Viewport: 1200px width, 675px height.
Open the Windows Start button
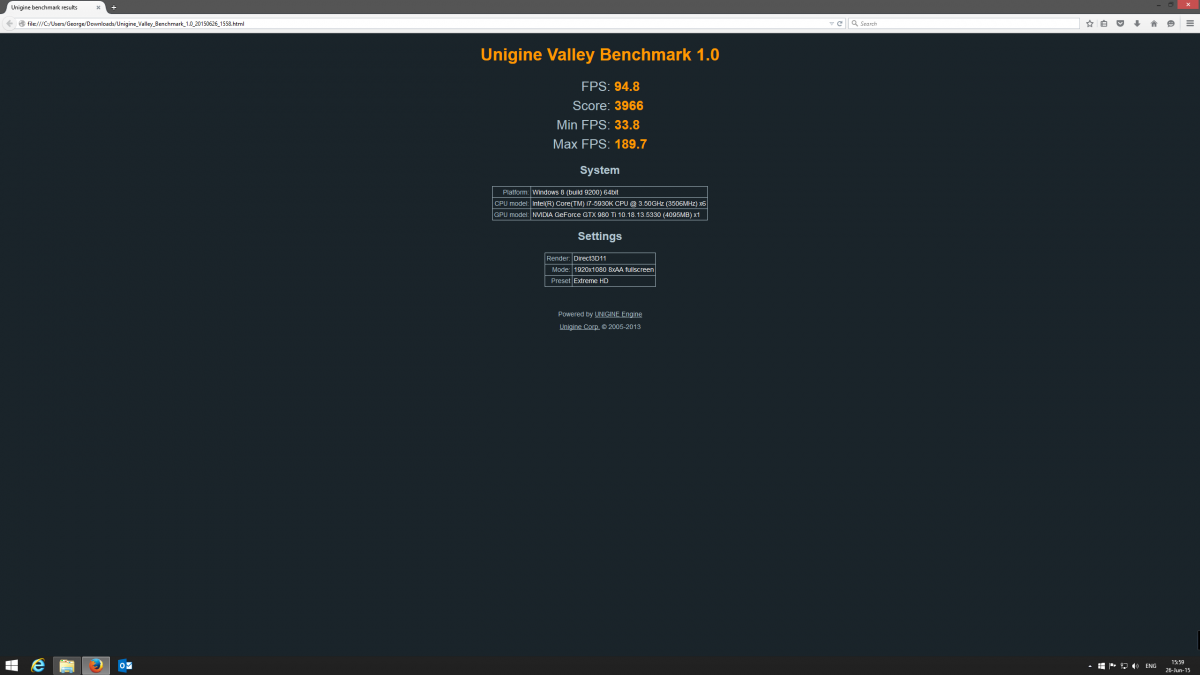[12, 665]
